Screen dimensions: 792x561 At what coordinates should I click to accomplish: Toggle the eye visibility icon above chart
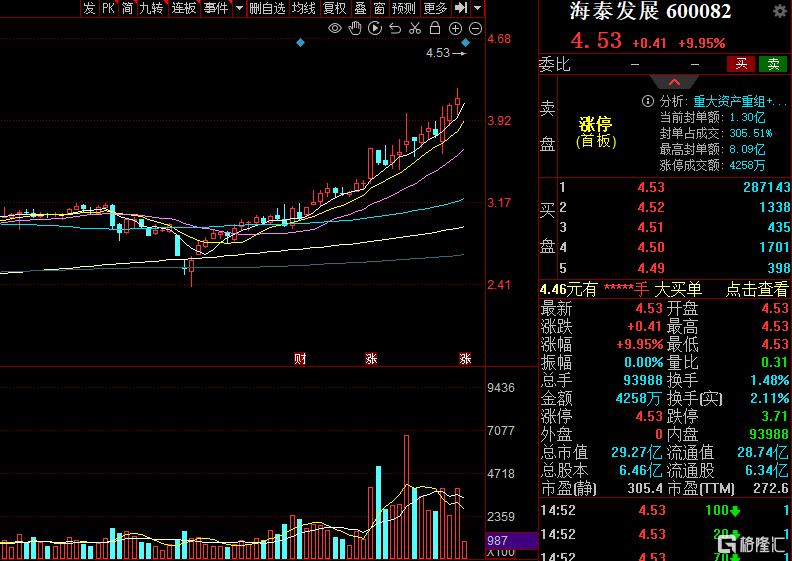click(x=334, y=28)
